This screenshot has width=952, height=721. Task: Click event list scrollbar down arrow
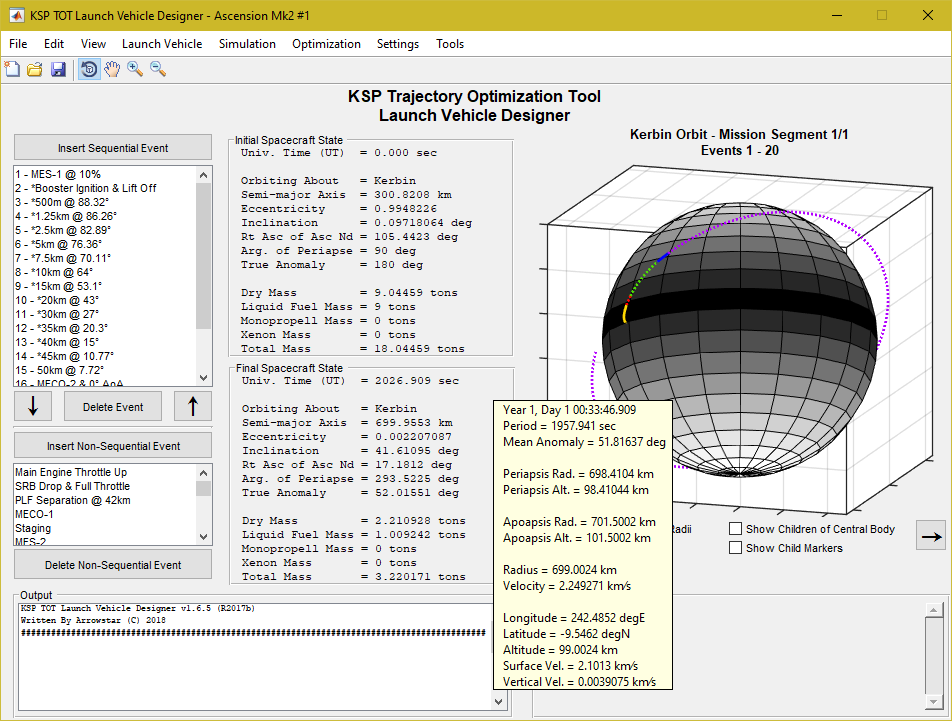[x=203, y=377]
